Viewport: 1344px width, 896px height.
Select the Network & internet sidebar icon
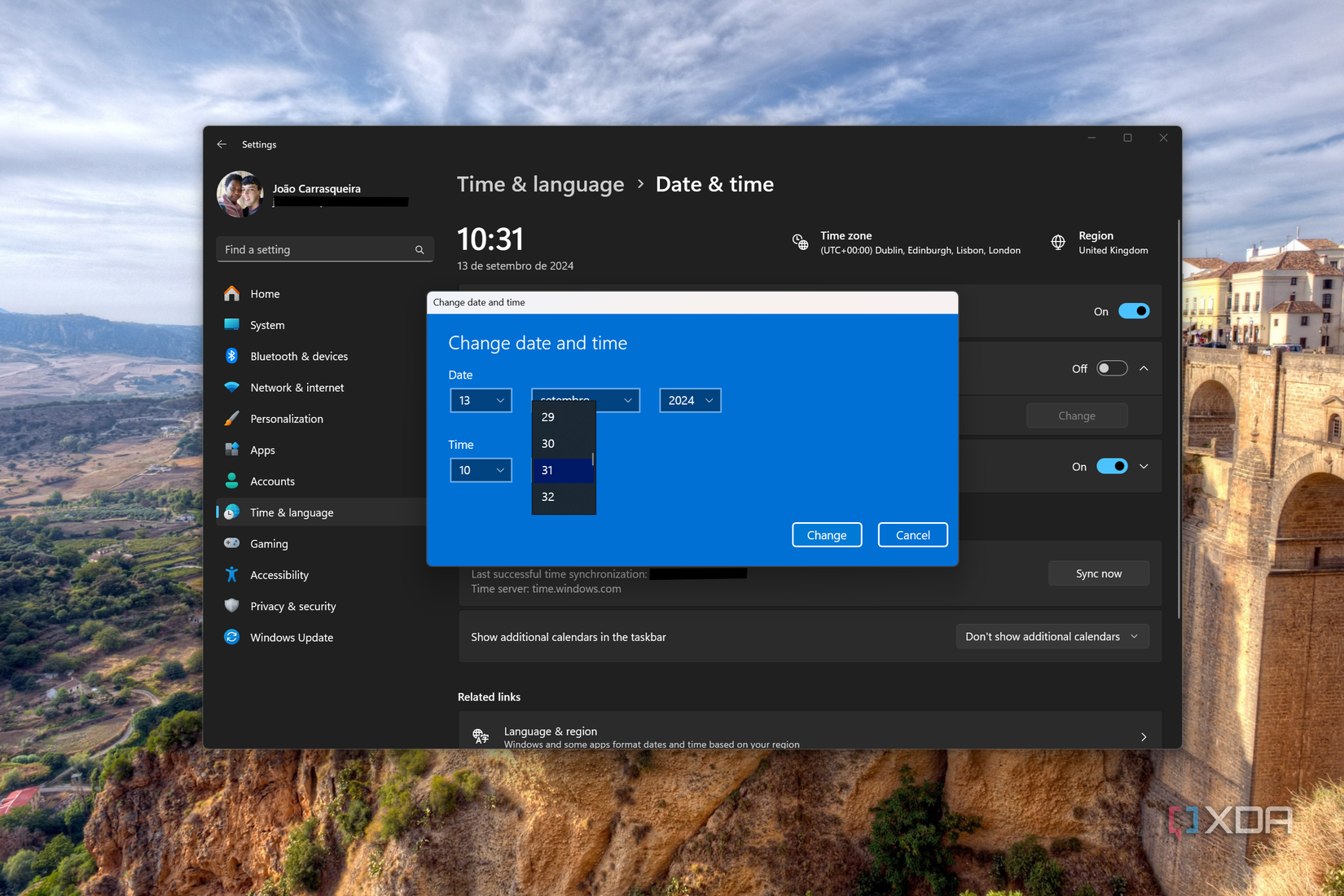pos(231,387)
